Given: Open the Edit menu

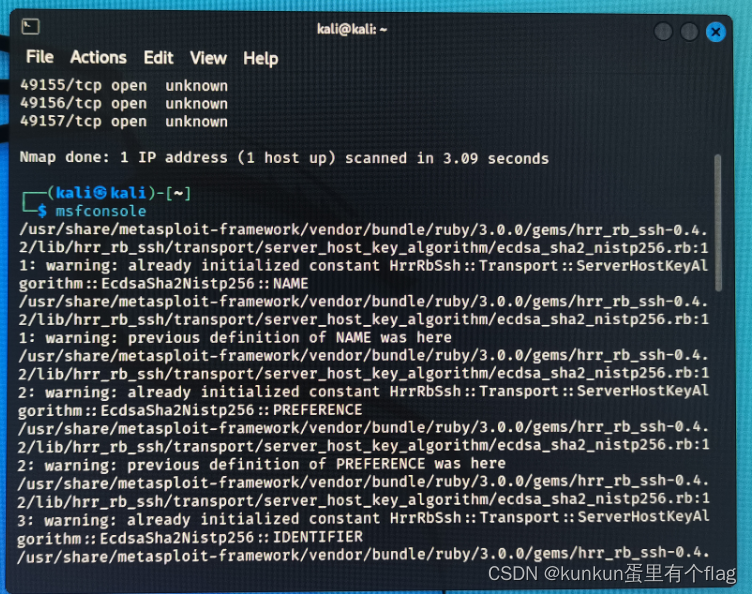Looking at the screenshot, I should click(158, 58).
